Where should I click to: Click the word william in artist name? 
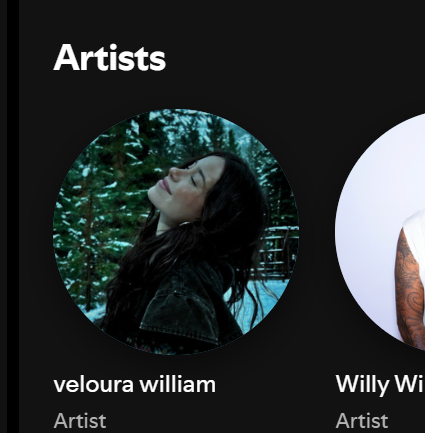pos(177,385)
